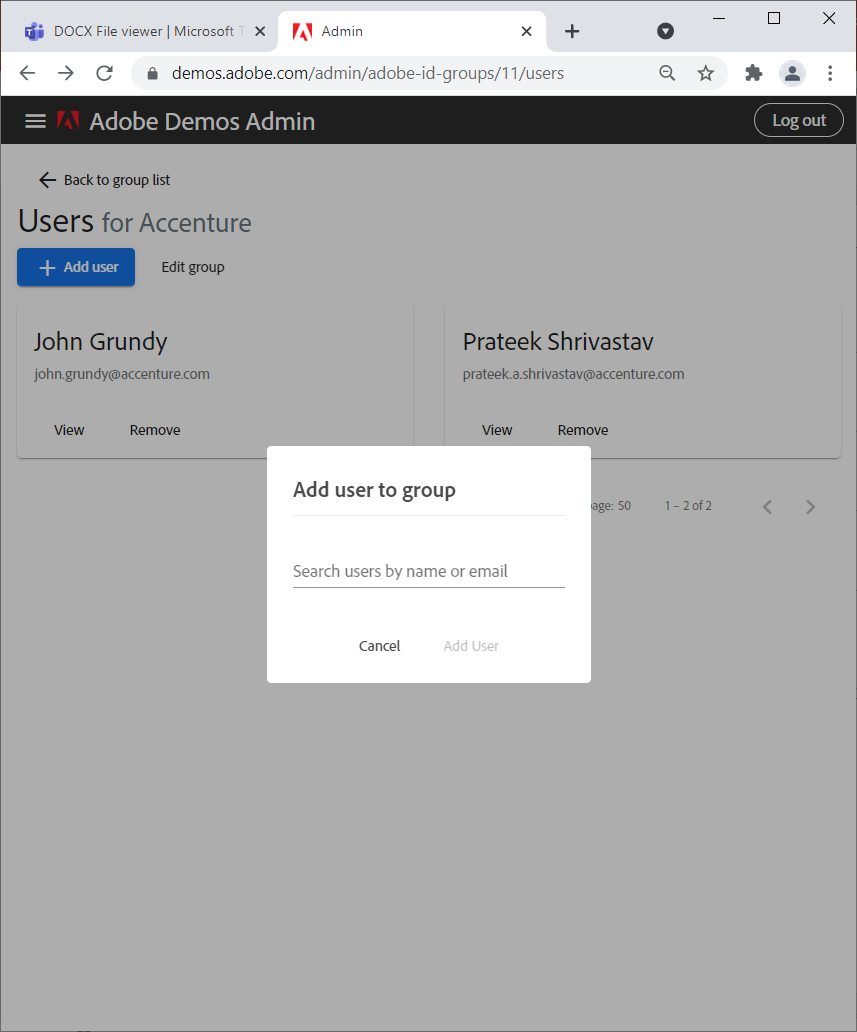The height and width of the screenshot is (1032, 857).
Task: Click the Add User dialog button
Action: pos(471,646)
